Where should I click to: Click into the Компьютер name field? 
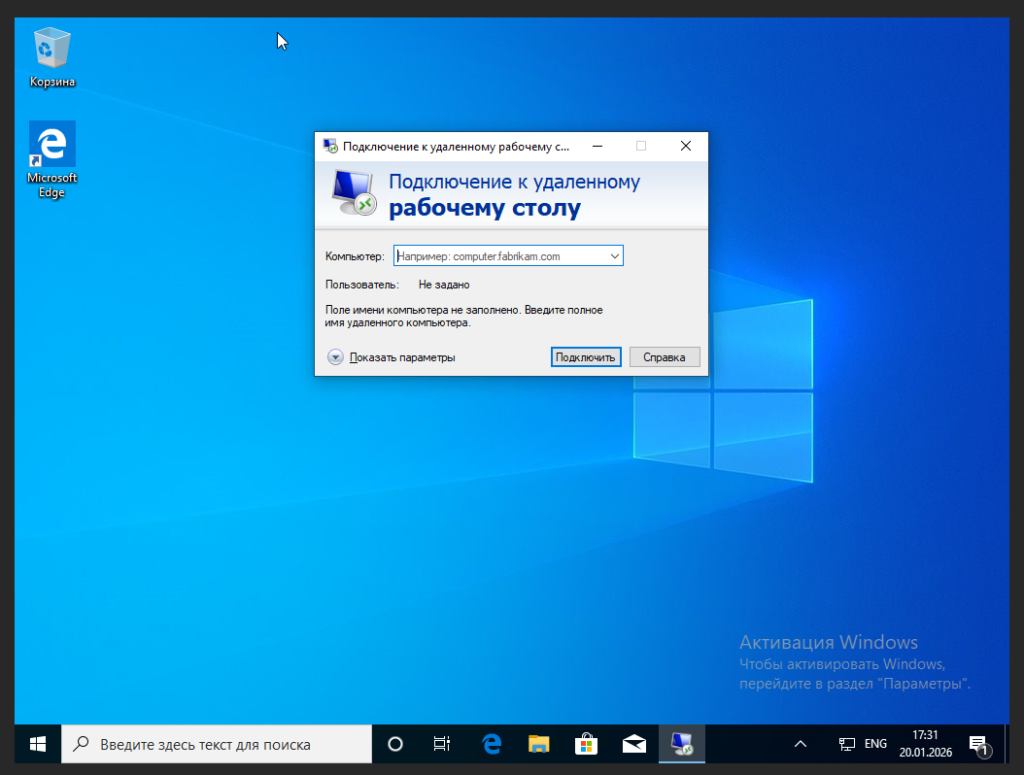pos(500,256)
